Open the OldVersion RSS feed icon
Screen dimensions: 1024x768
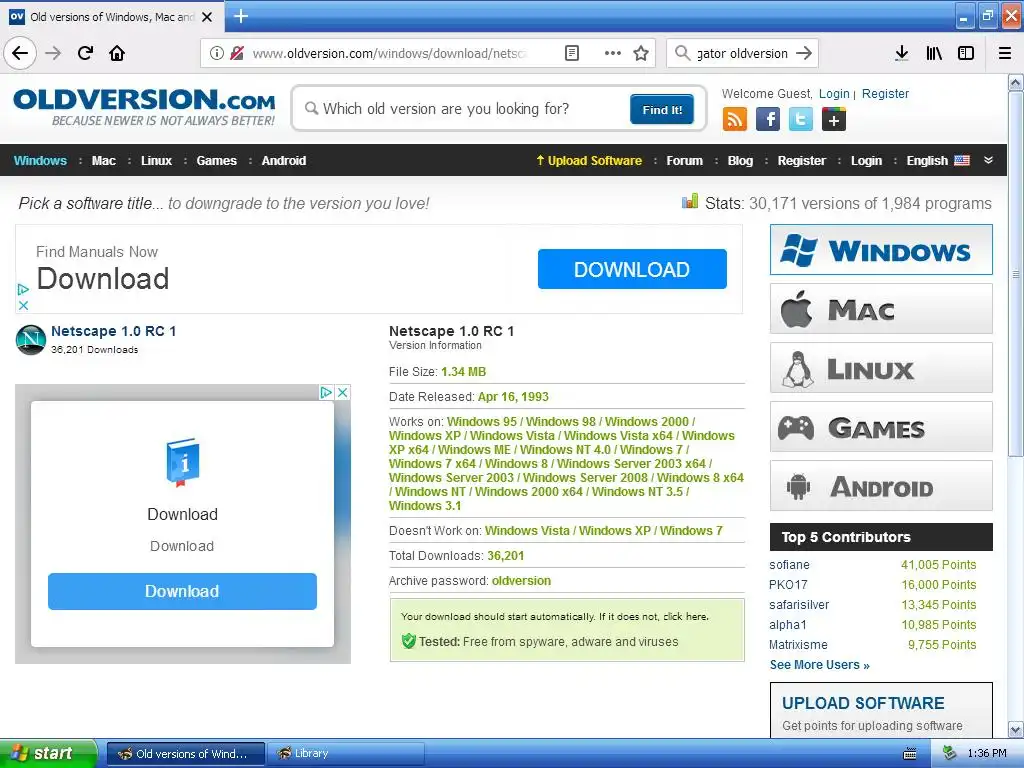coord(735,120)
